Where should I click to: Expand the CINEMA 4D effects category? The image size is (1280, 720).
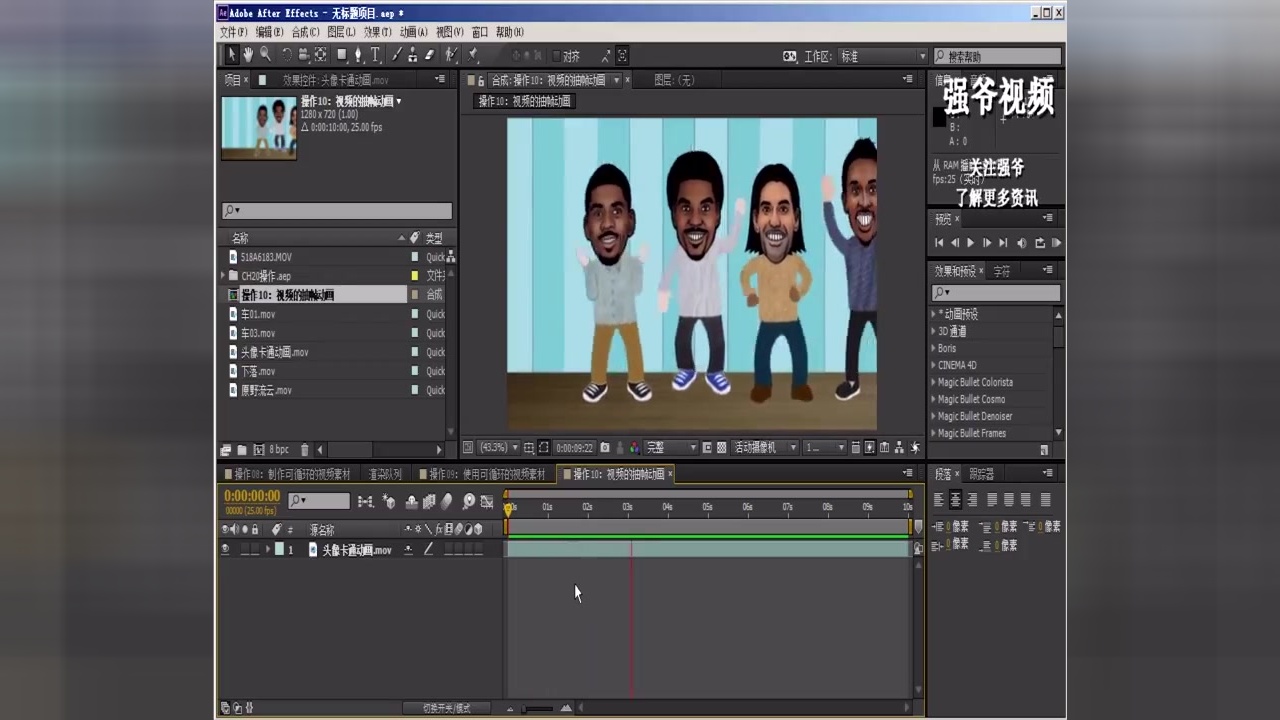(933, 365)
